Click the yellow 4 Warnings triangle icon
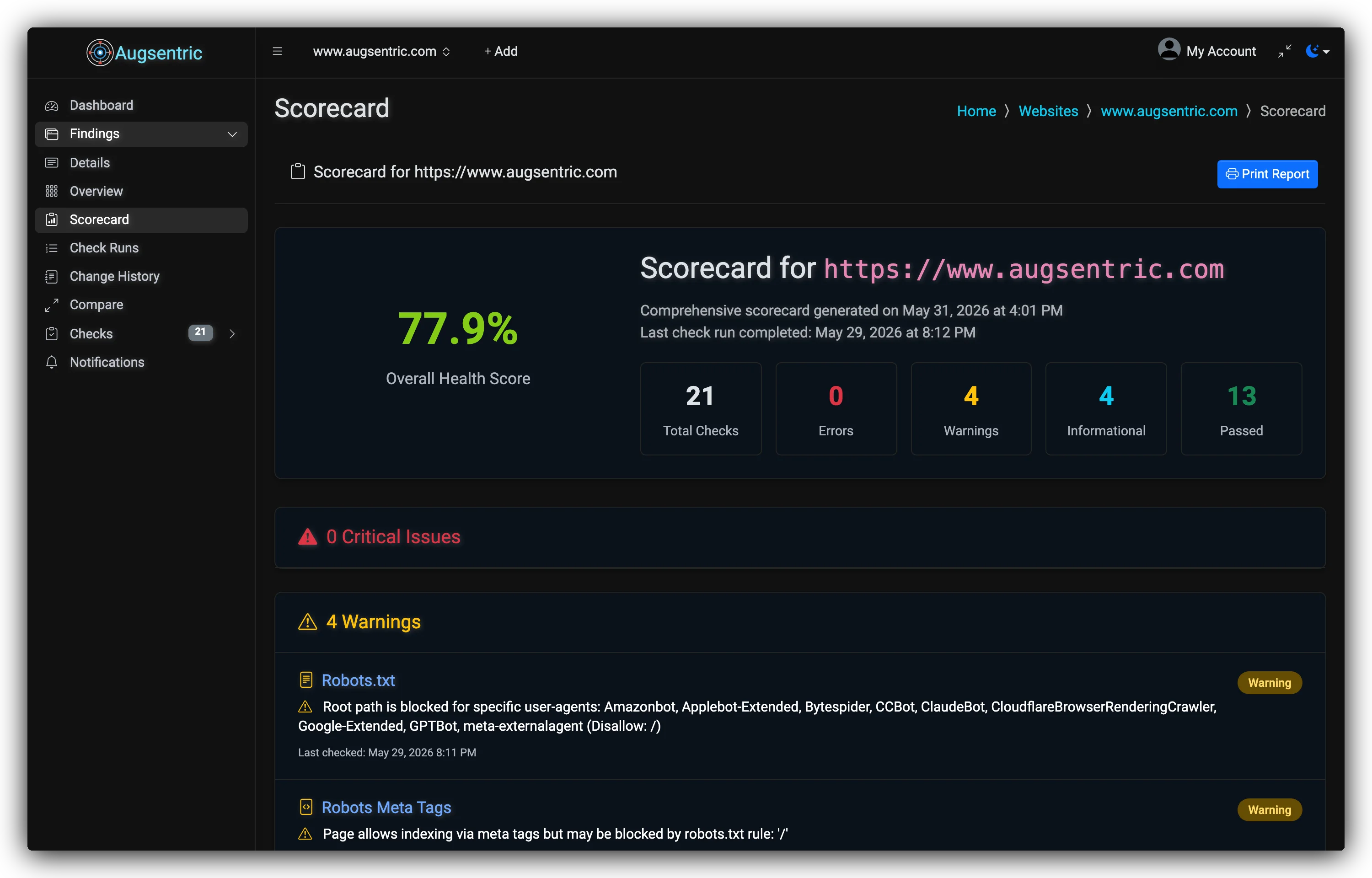The width and height of the screenshot is (1372, 878). click(308, 621)
